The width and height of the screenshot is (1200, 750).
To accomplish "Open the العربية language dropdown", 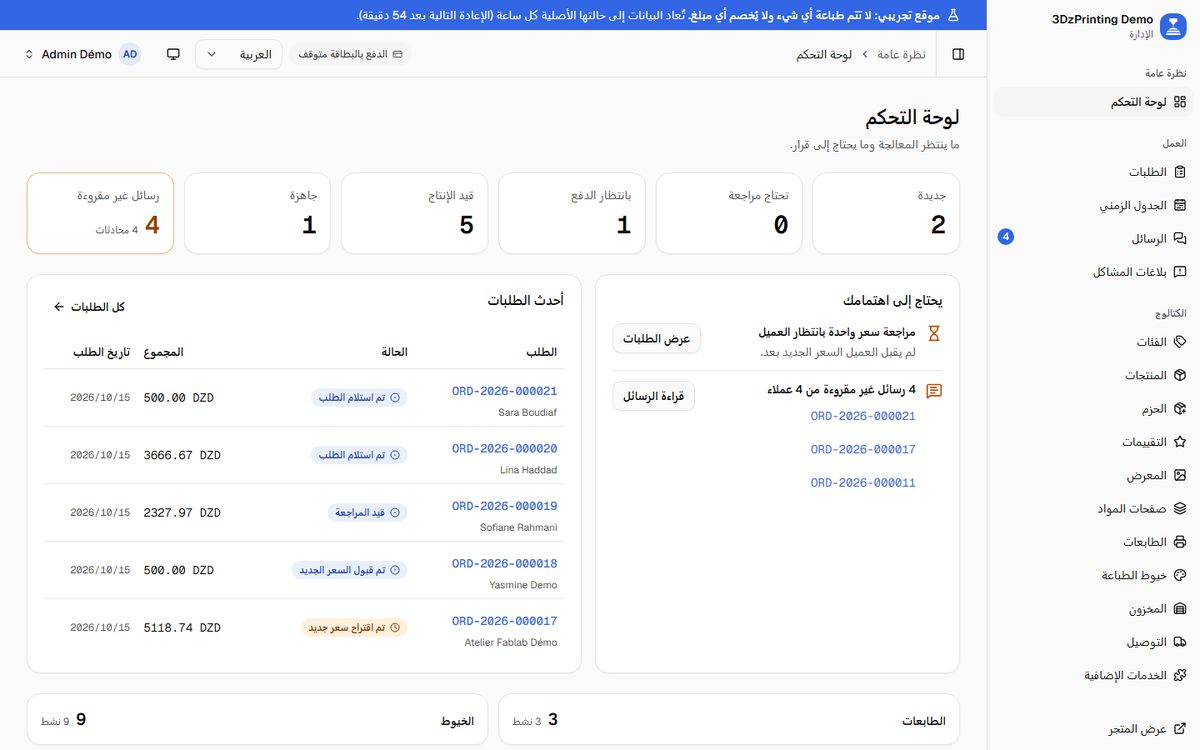I will point(238,54).
